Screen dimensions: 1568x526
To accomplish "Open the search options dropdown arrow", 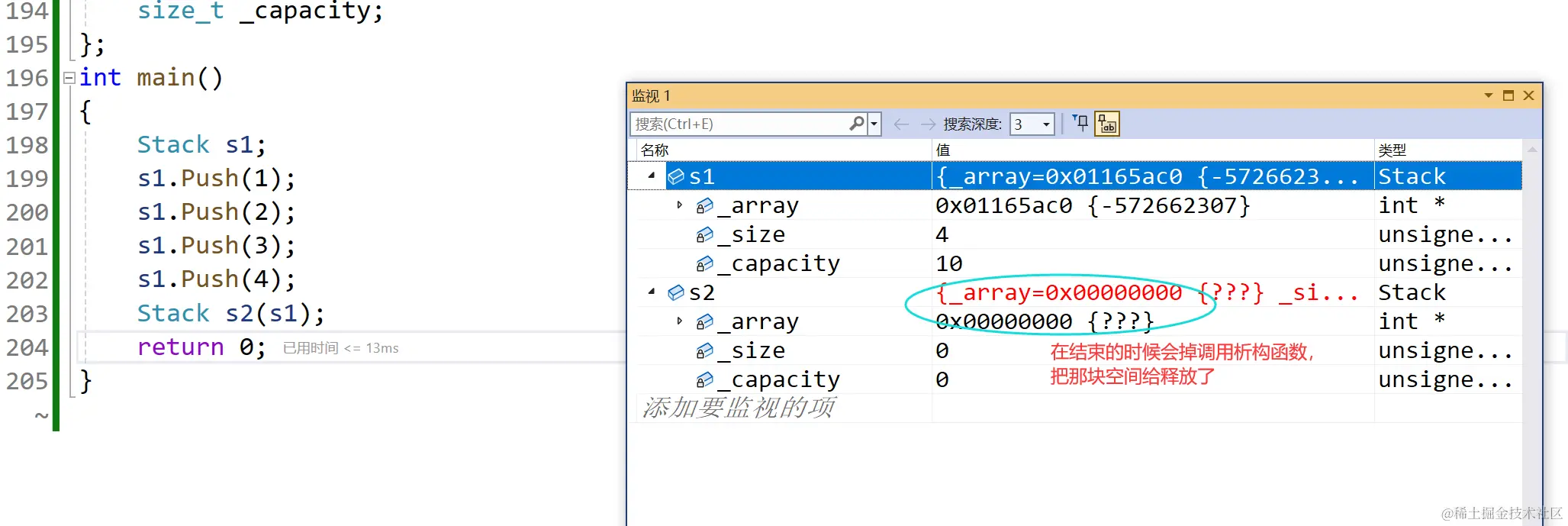I will click(874, 124).
